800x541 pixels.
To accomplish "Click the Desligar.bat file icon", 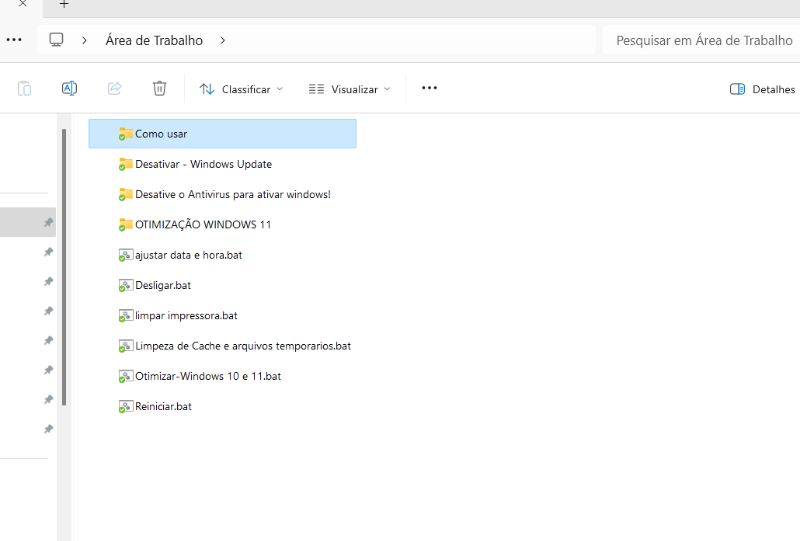I will [x=126, y=285].
